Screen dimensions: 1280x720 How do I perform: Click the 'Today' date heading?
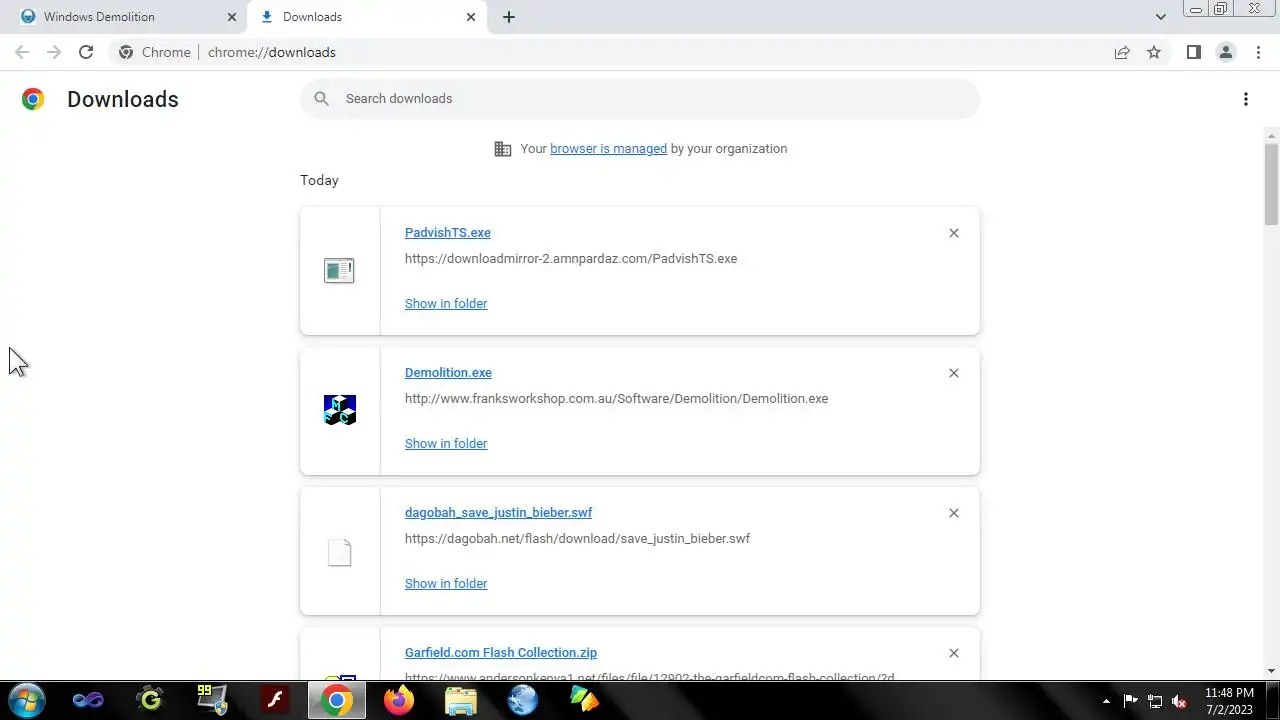coord(319,180)
